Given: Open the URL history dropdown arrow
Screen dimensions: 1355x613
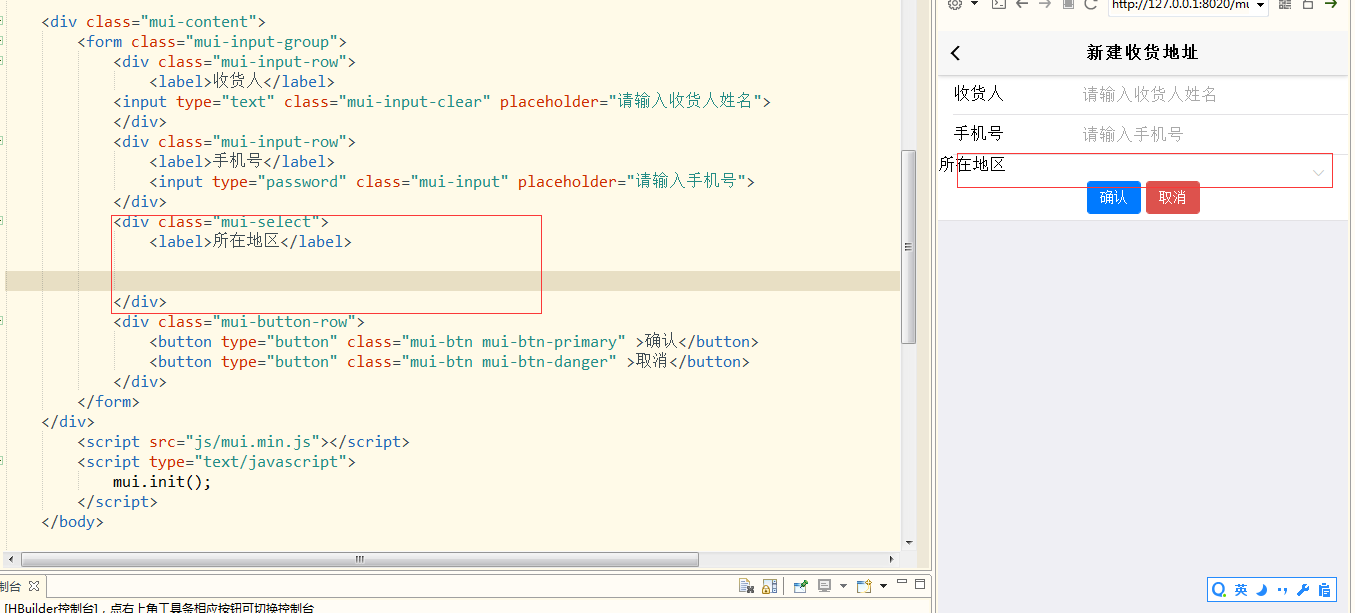Looking at the screenshot, I should pyautogui.click(x=1260, y=5).
